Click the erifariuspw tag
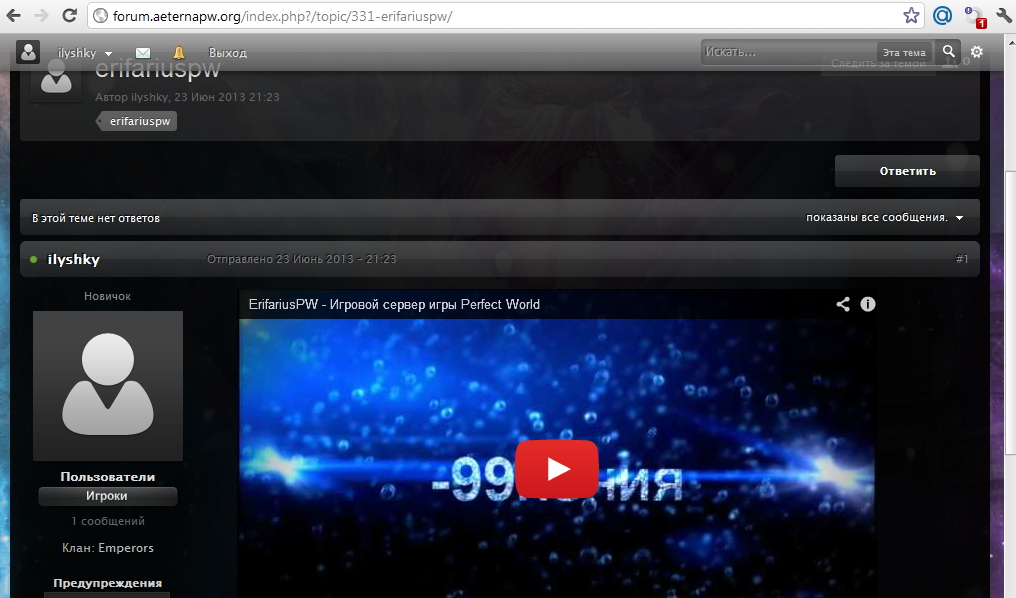The height and width of the screenshot is (598, 1016). (x=137, y=121)
